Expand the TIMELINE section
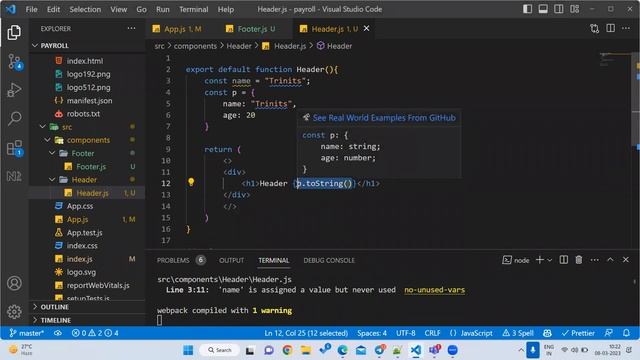 (56, 320)
